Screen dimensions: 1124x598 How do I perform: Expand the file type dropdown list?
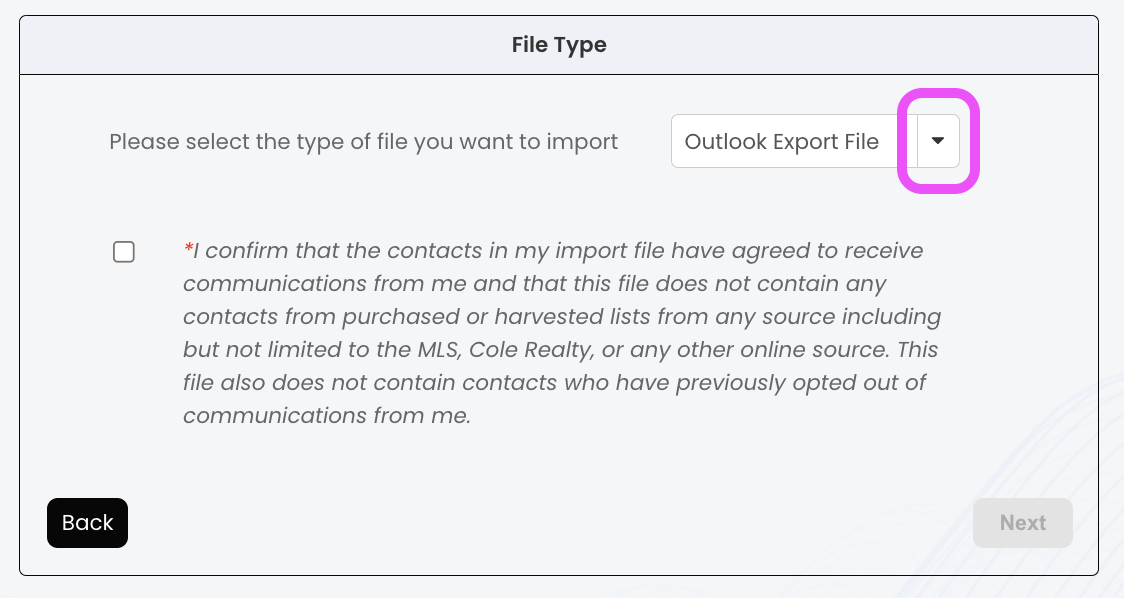point(938,141)
